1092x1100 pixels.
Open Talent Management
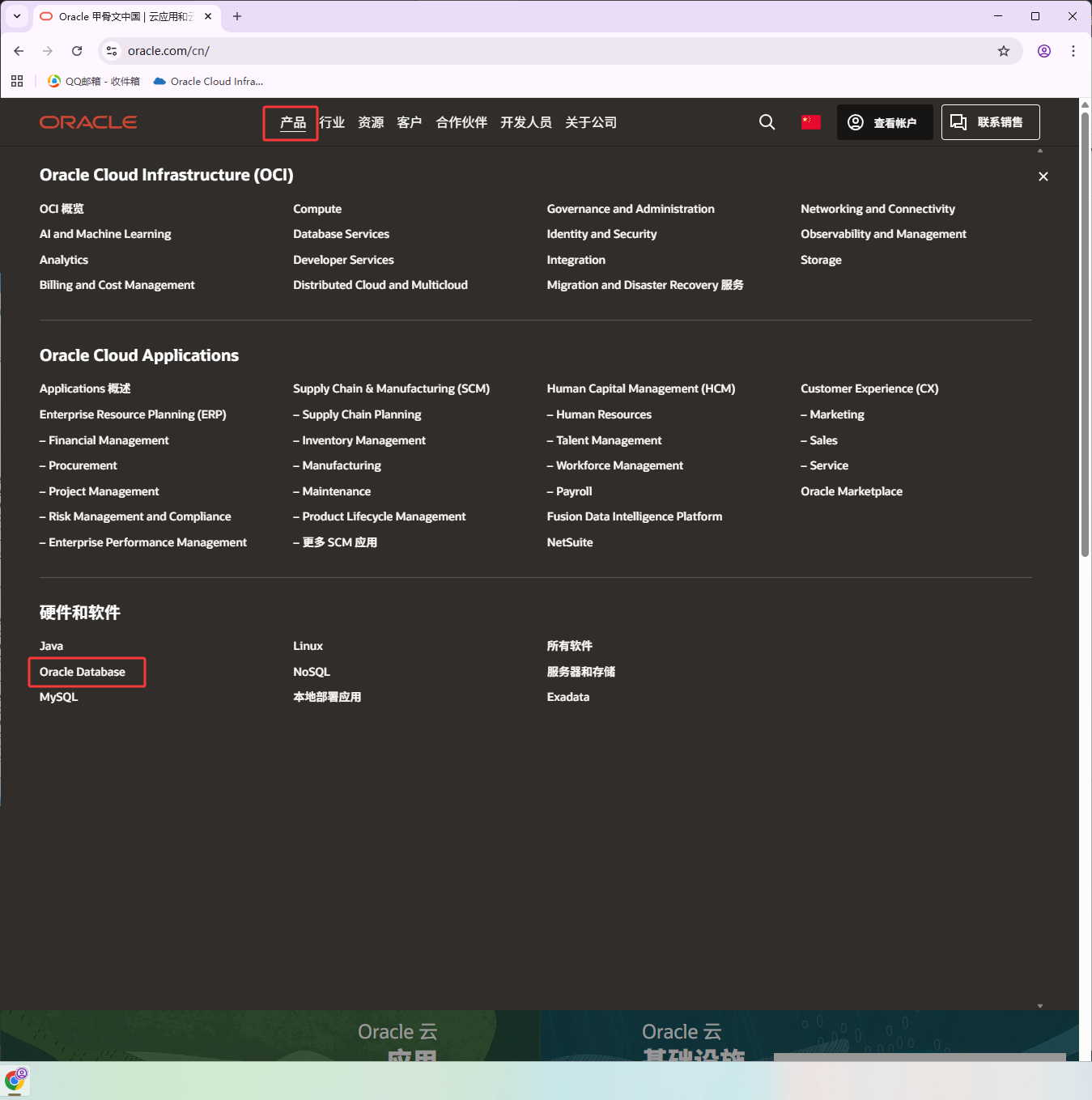click(x=605, y=440)
